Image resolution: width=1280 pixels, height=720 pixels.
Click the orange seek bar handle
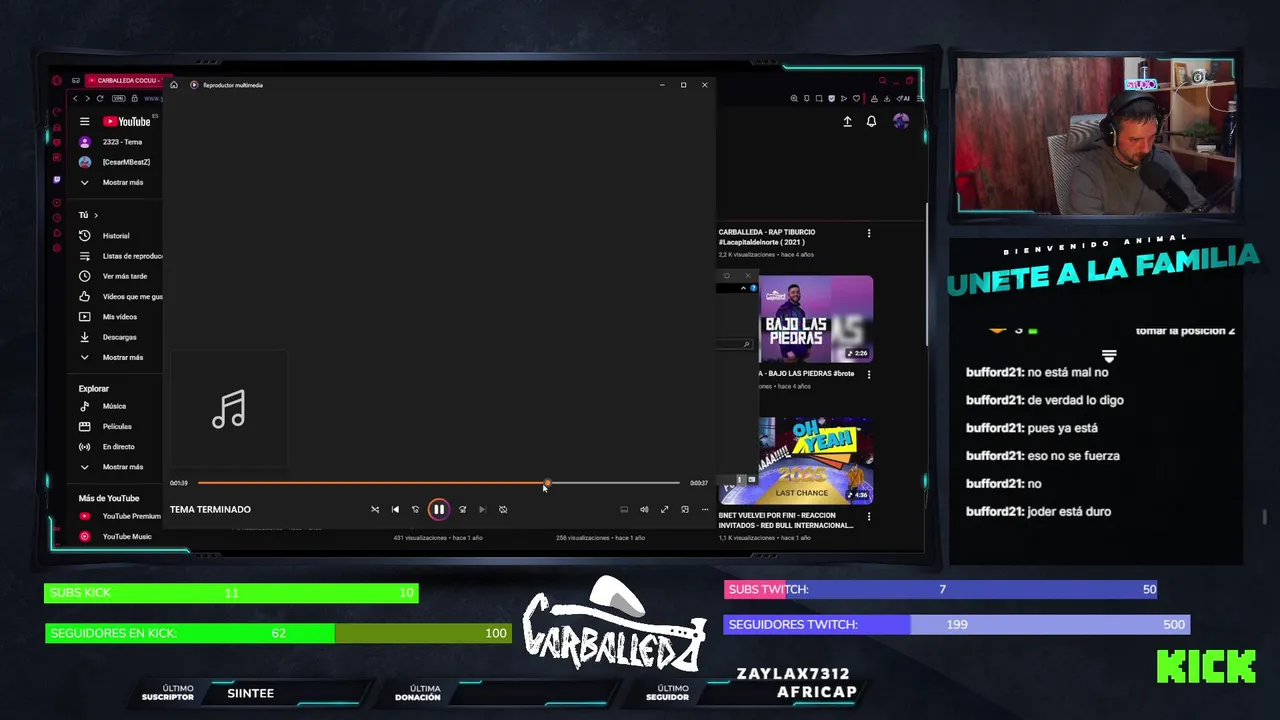[x=547, y=483]
